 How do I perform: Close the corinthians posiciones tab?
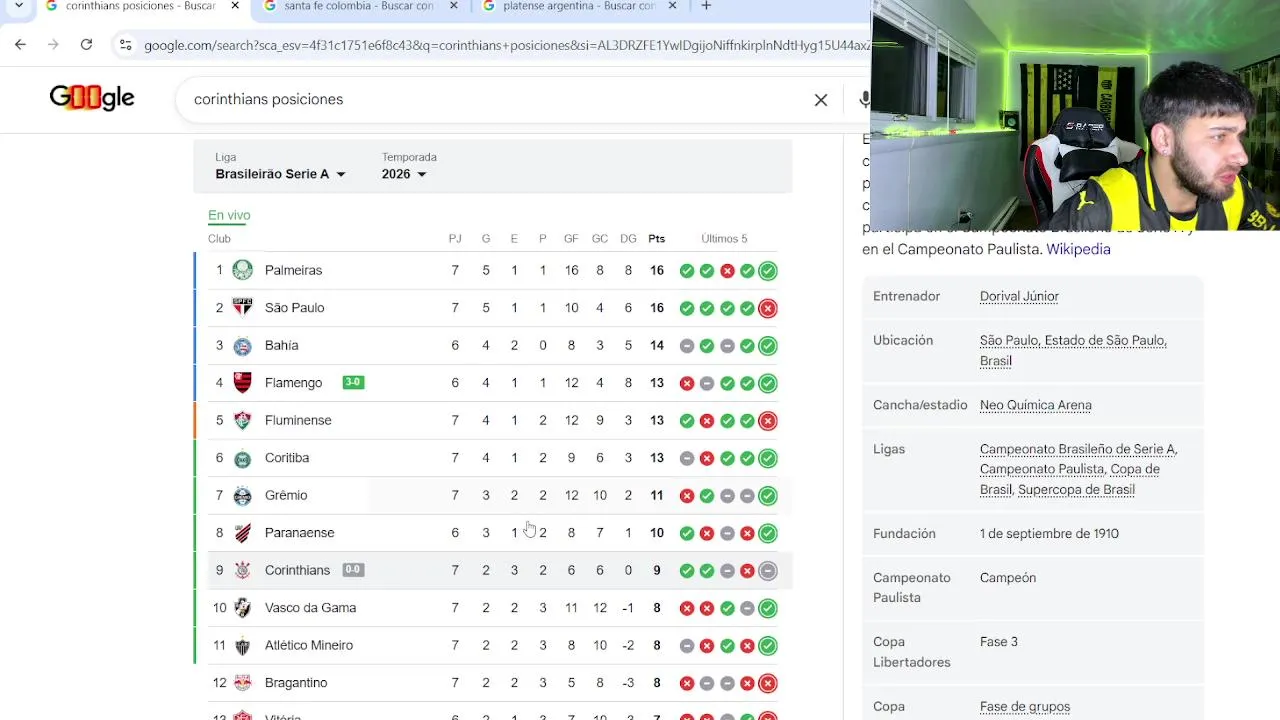pos(235,6)
